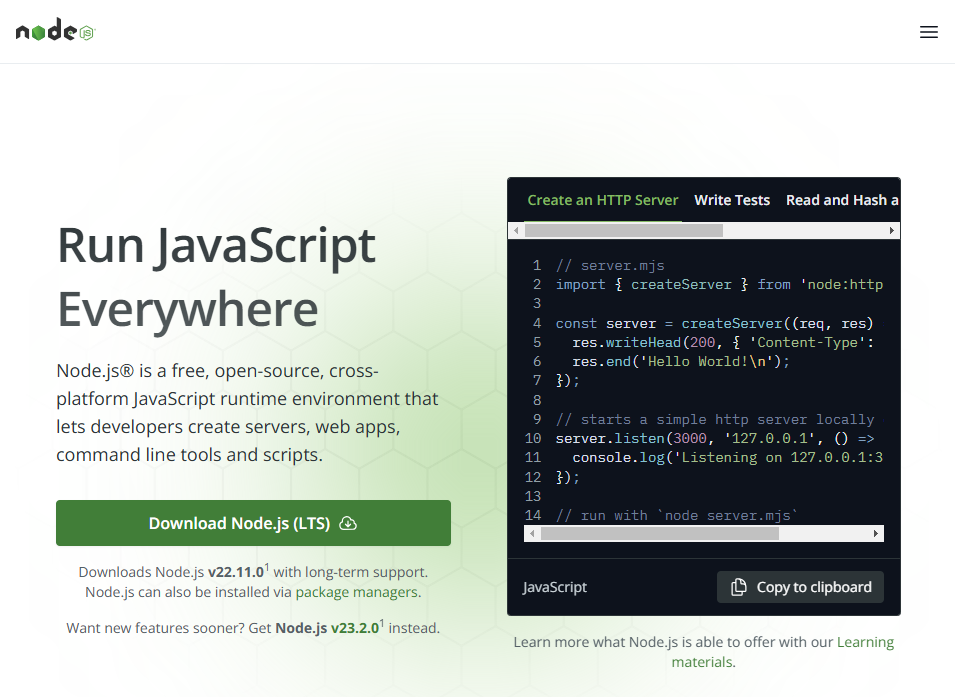Switch to Create an HTTP Server tab
Image resolution: width=955 pixels, height=697 pixels.
click(602, 200)
